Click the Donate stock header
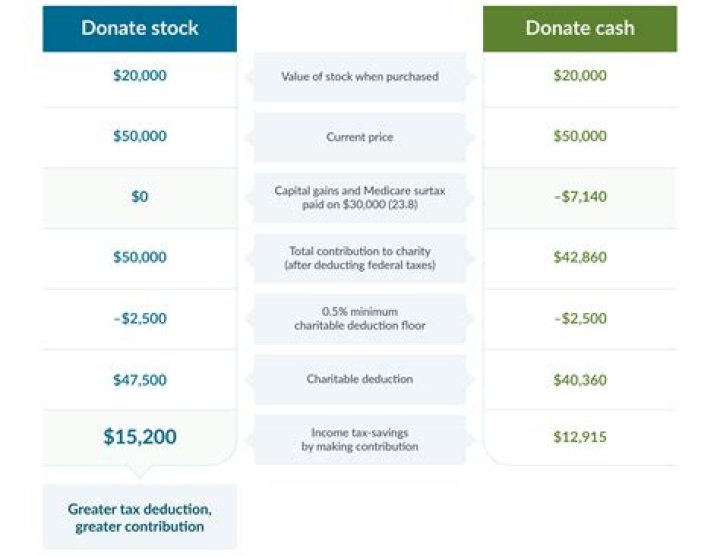This screenshot has width=720, height=556. click(x=139, y=28)
